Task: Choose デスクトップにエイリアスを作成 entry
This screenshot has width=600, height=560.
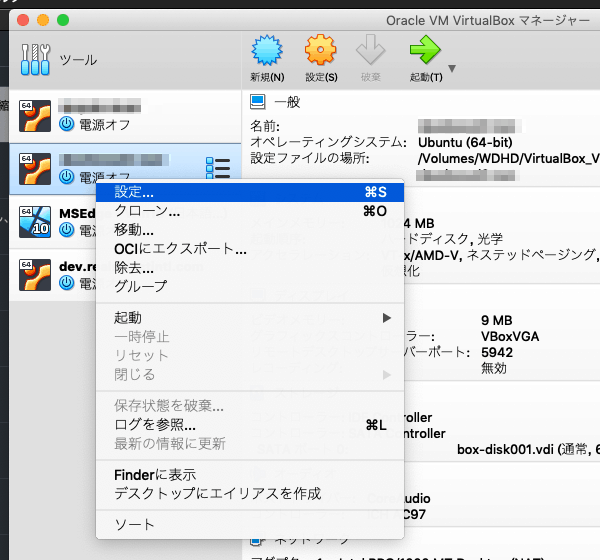Action: point(250,494)
